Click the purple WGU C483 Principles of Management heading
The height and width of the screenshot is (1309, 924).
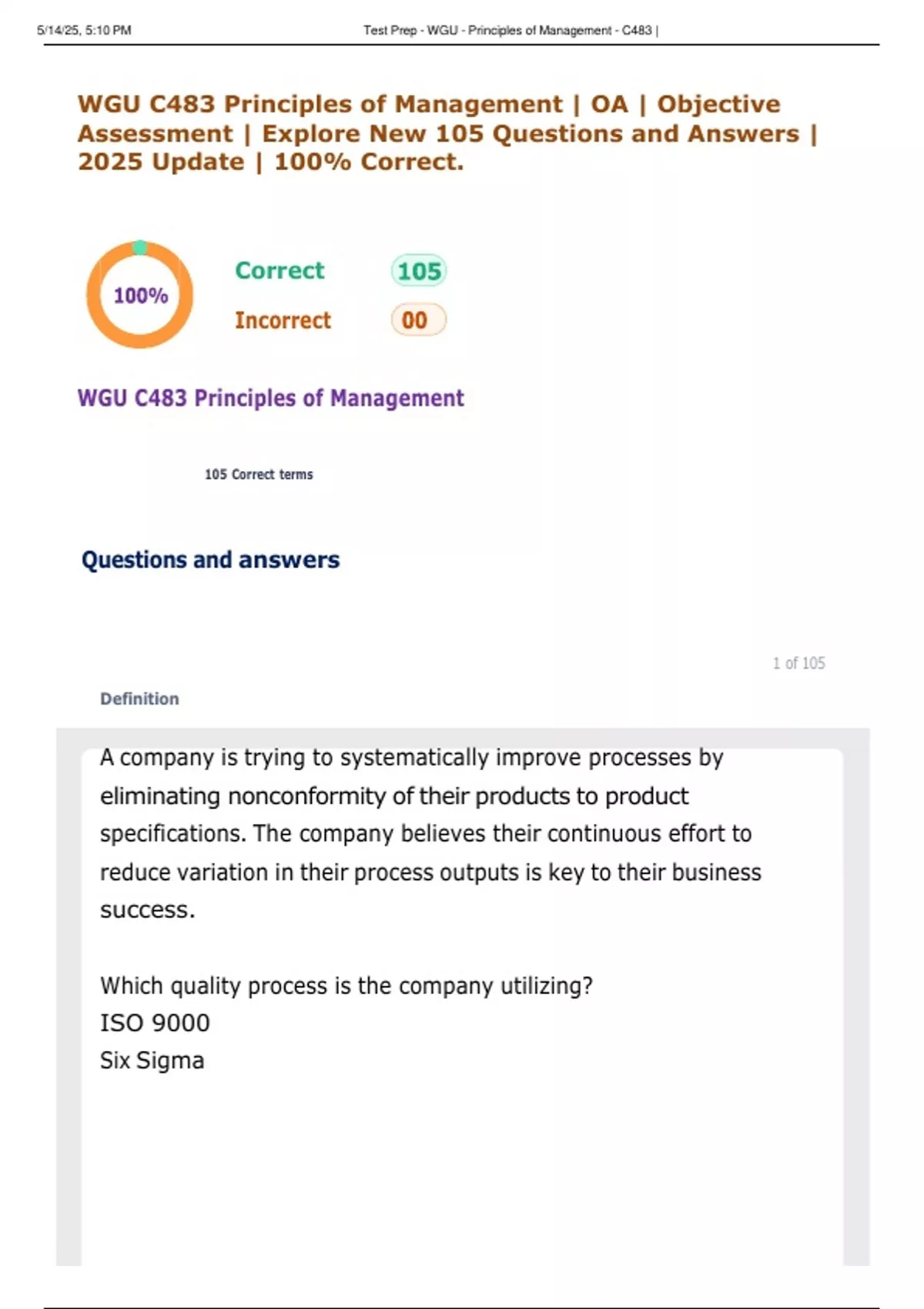270,398
